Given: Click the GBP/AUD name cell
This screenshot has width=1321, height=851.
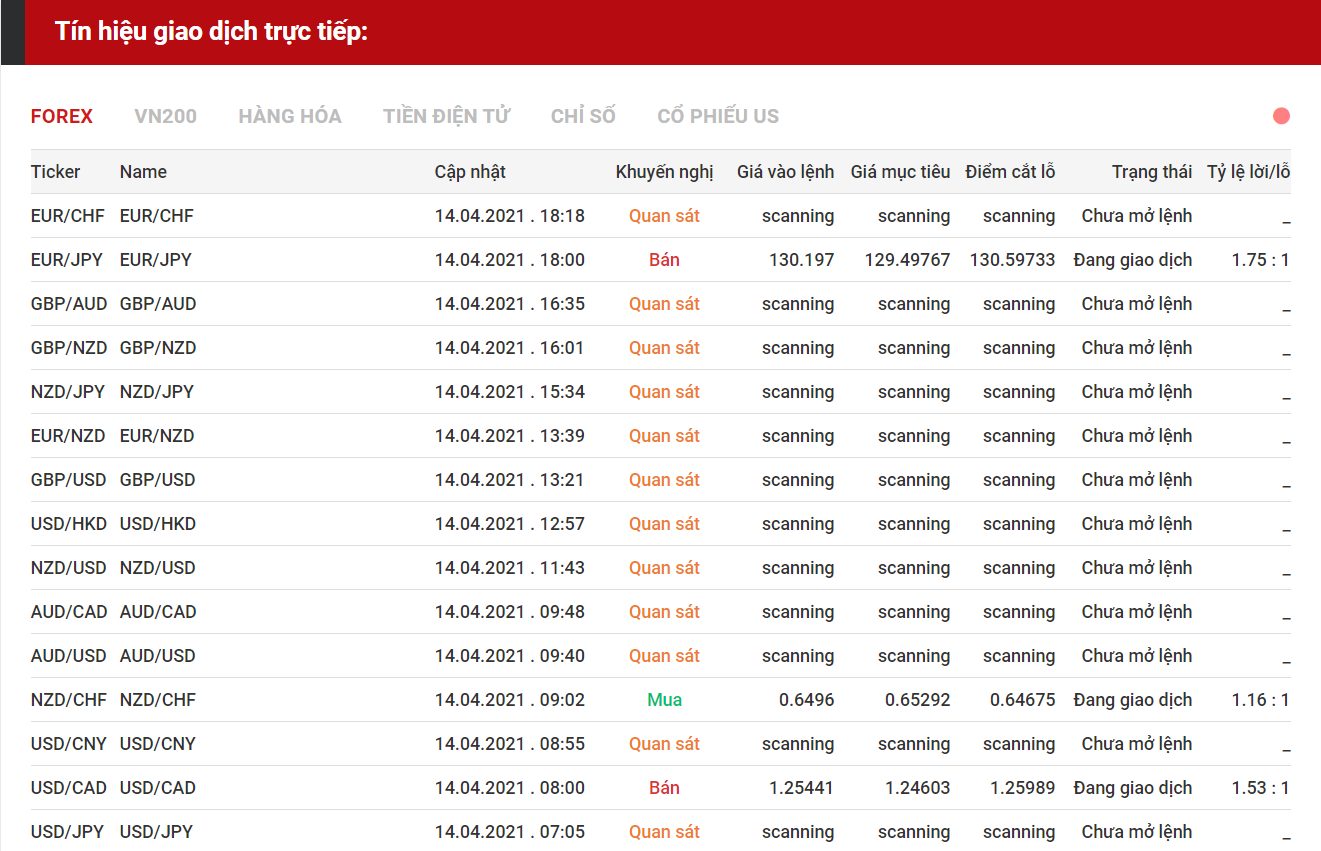Looking at the screenshot, I should click(x=158, y=304).
